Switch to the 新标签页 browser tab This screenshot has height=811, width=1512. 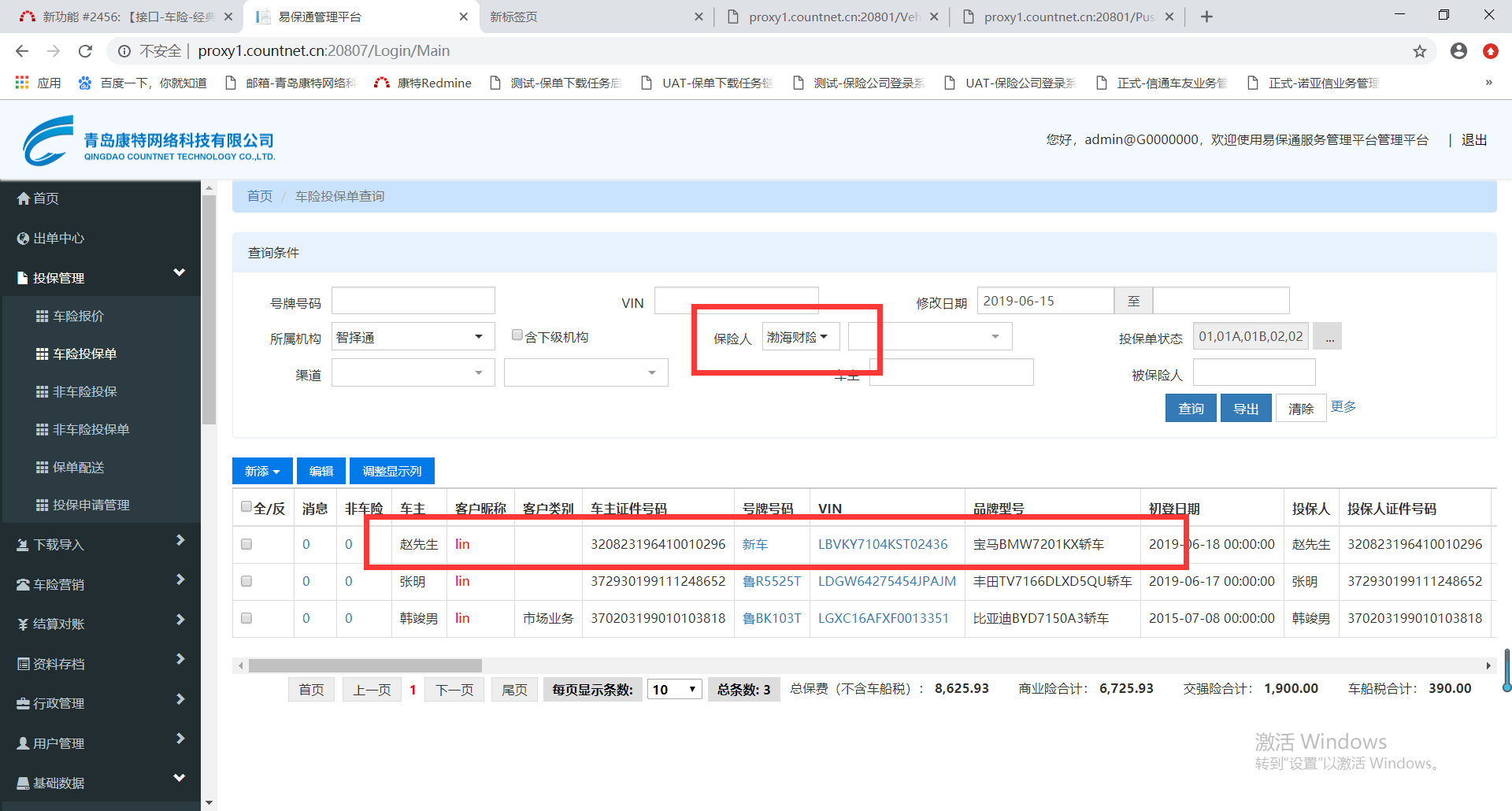point(596,17)
